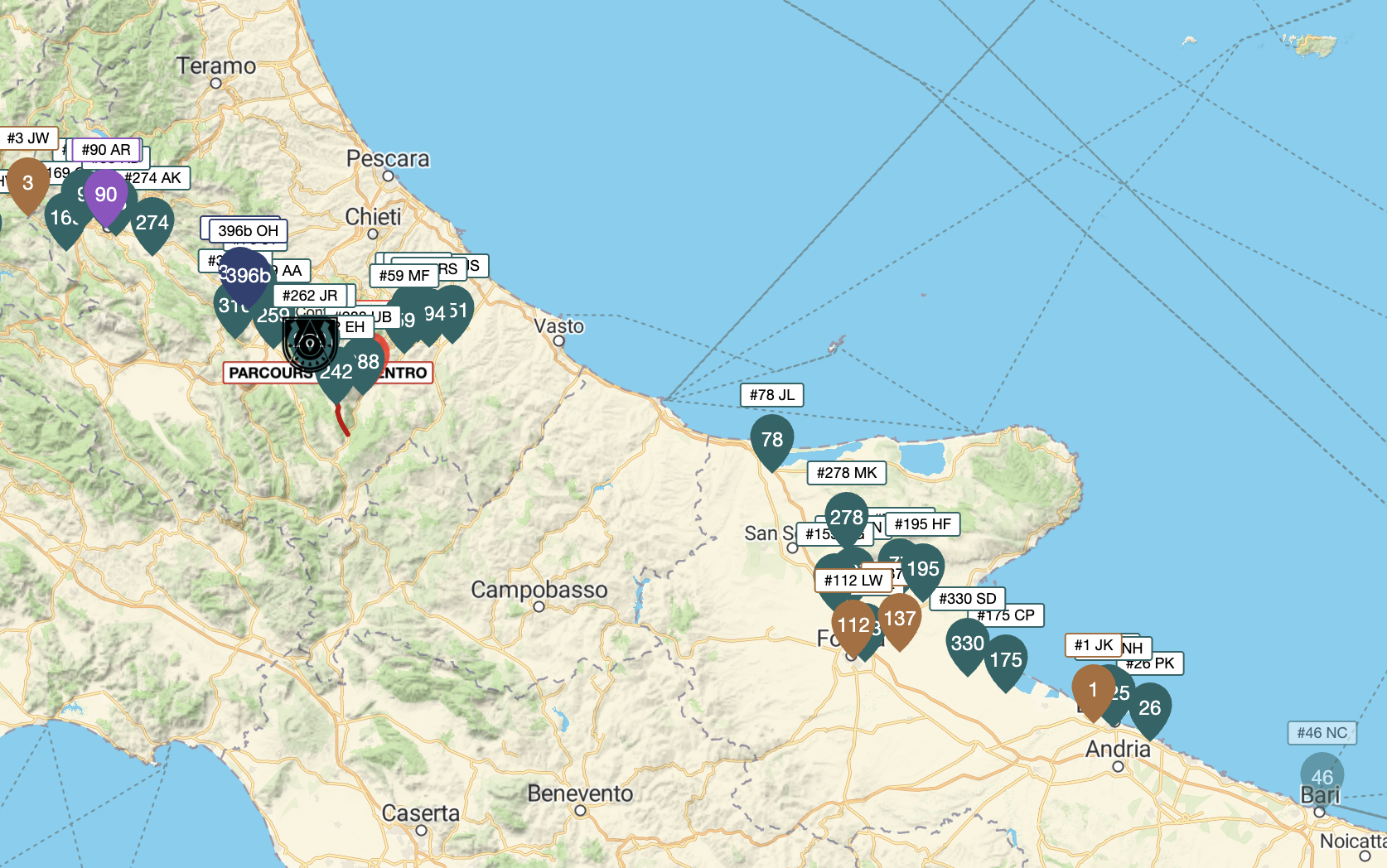Select the purple marker numbered 90
This screenshot has width=1387, height=868.
105,195
